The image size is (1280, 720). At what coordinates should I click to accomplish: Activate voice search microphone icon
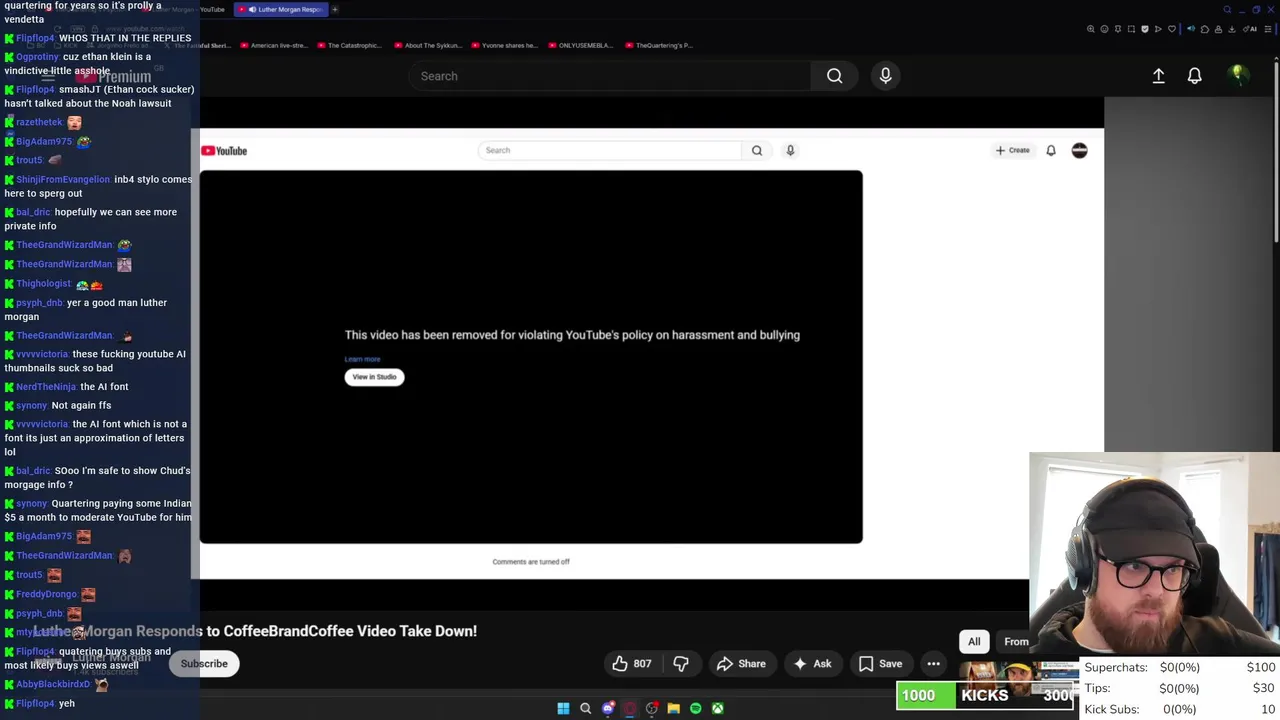coord(885,76)
